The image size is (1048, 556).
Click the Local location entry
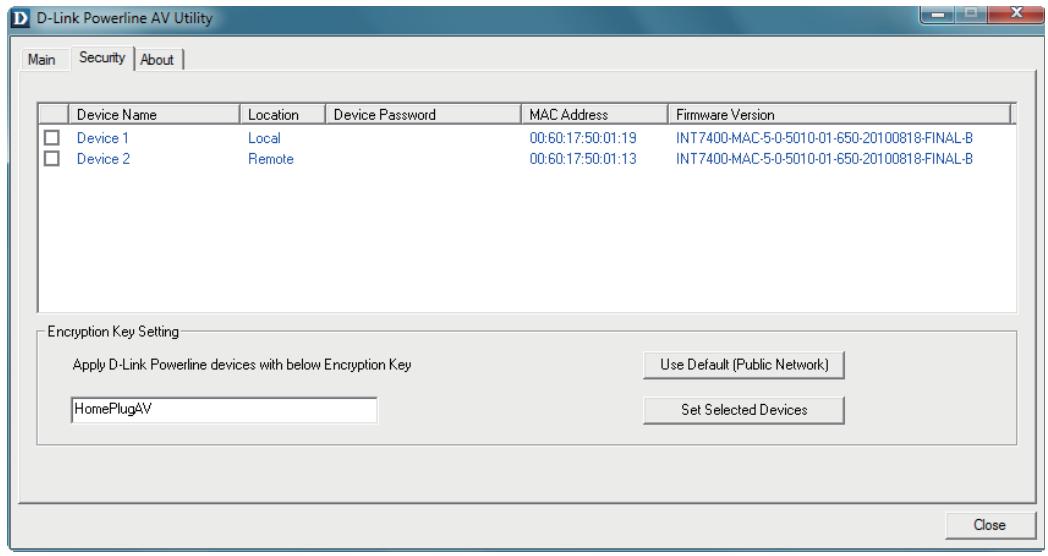[x=264, y=138]
